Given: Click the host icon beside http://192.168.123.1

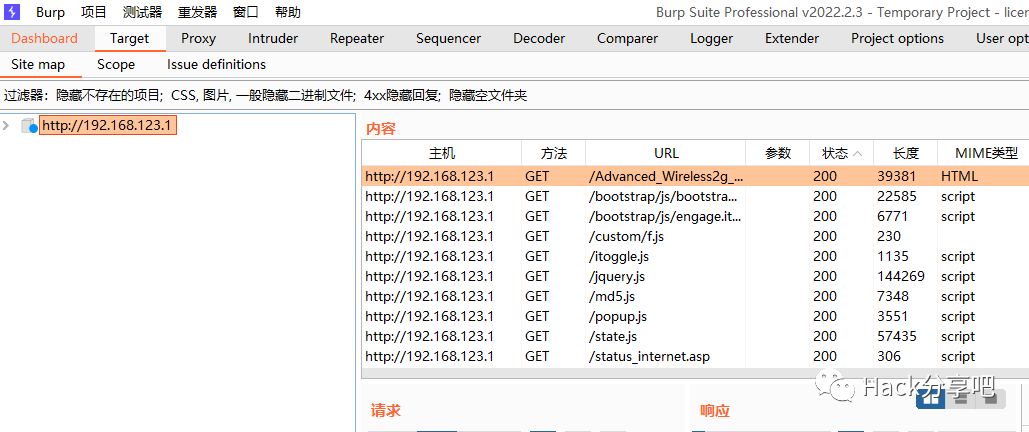Looking at the screenshot, I should point(29,125).
